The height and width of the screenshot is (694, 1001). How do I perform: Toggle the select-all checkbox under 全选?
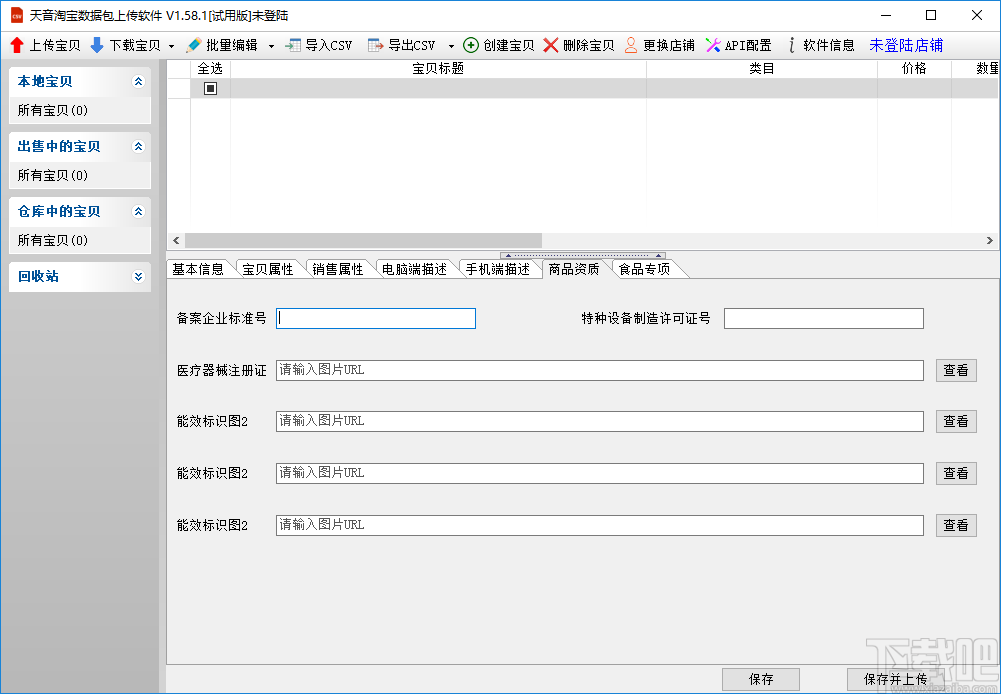(x=210, y=88)
